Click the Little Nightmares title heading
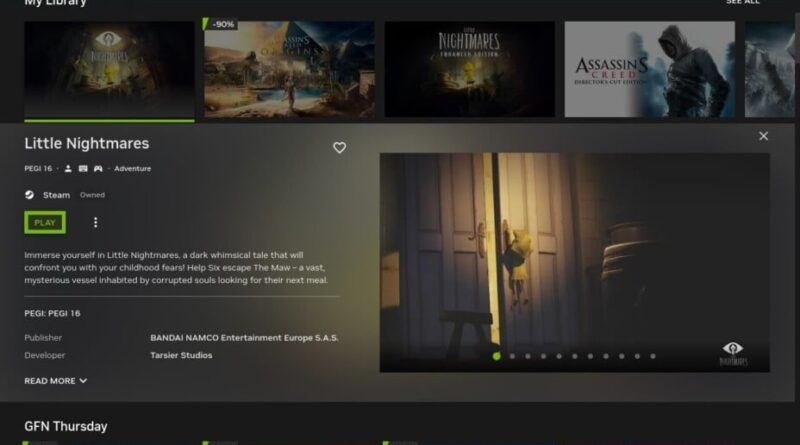 pos(87,143)
